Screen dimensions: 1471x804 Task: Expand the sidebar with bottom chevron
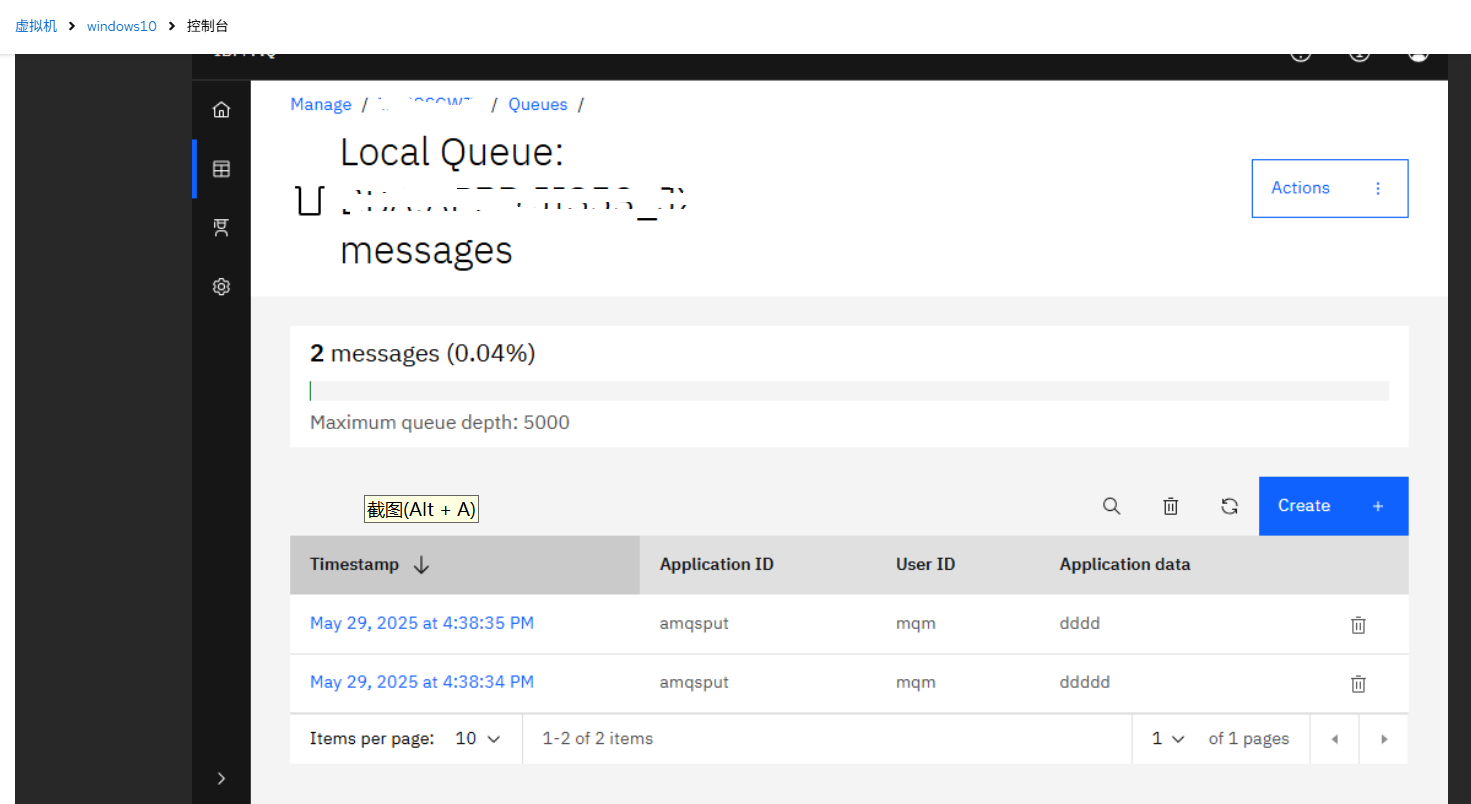[x=221, y=778]
